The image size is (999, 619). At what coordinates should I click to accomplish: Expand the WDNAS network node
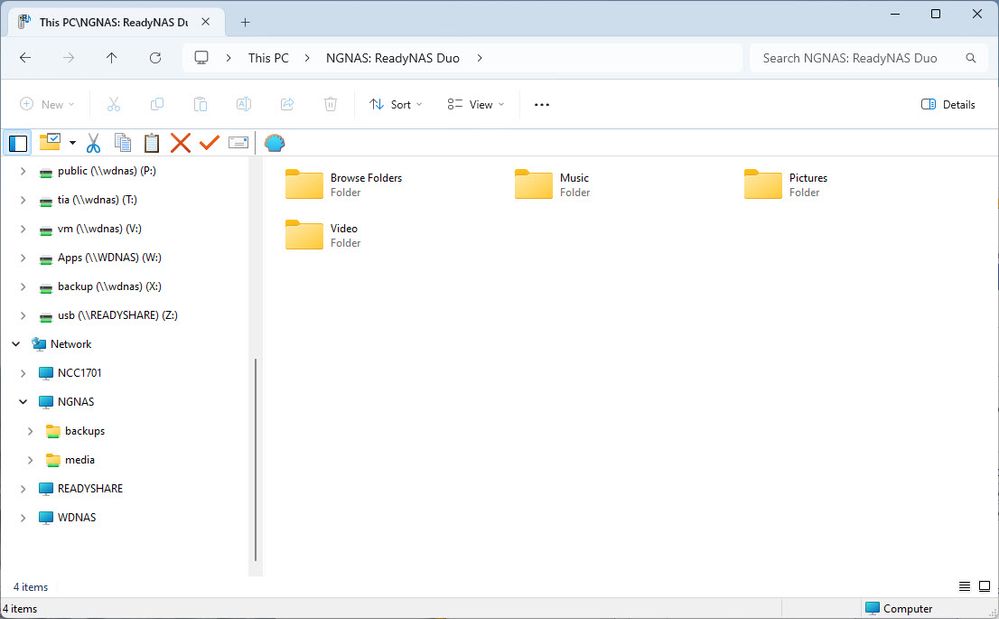coord(23,518)
